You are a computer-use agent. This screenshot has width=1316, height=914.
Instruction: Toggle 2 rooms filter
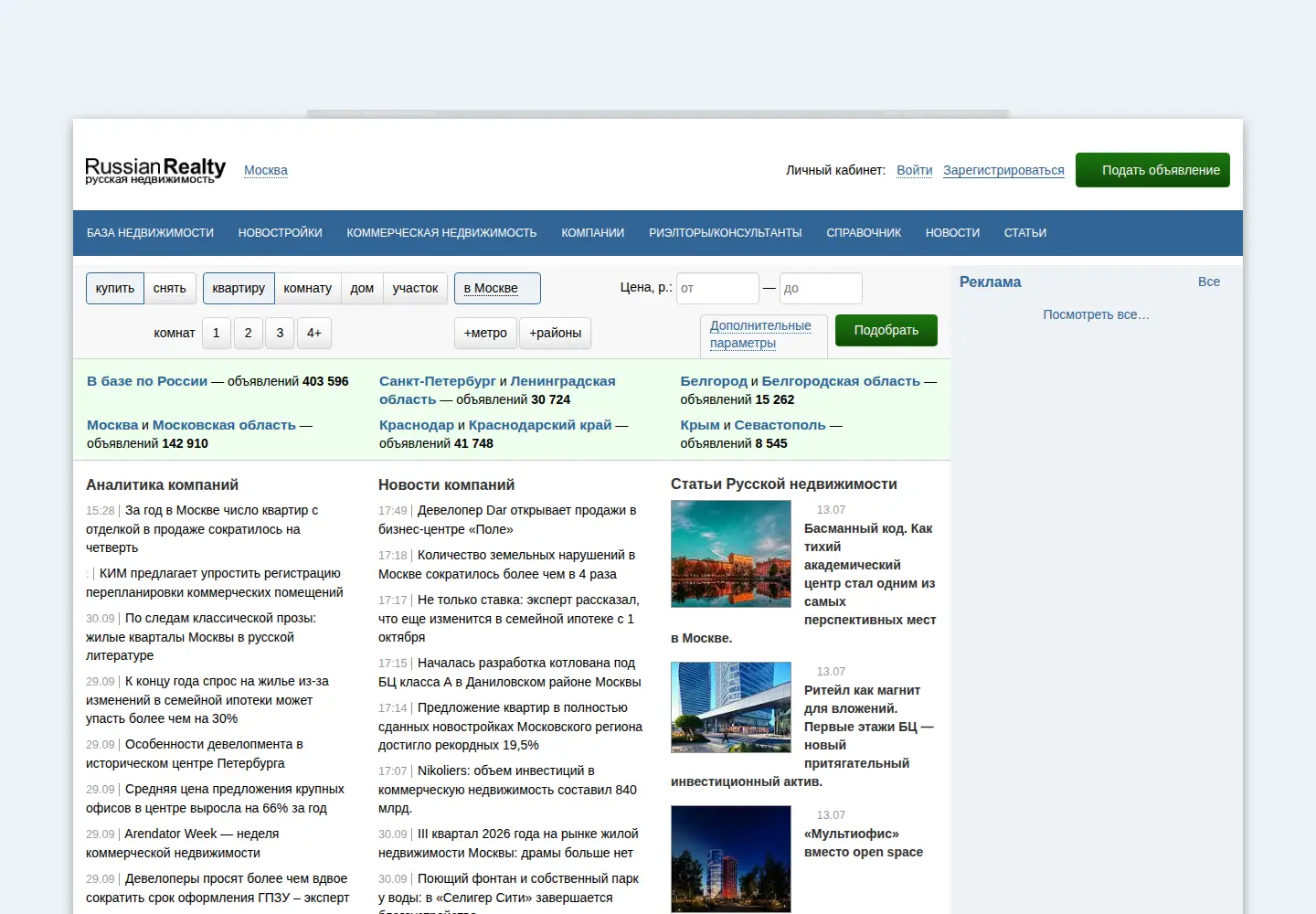pyautogui.click(x=249, y=333)
